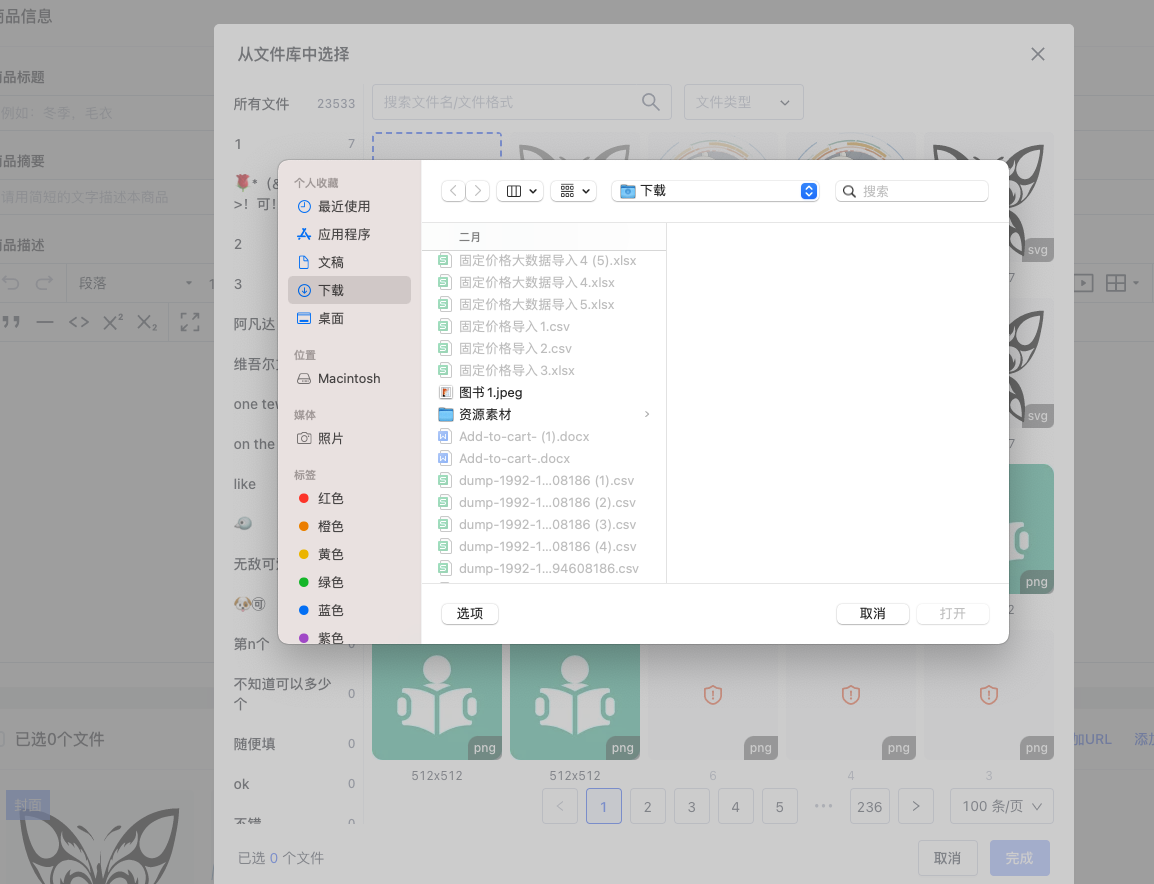The height and width of the screenshot is (884, 1154).
Task: Click the forward navigation arrow in file picker
Action: (479, 191)
